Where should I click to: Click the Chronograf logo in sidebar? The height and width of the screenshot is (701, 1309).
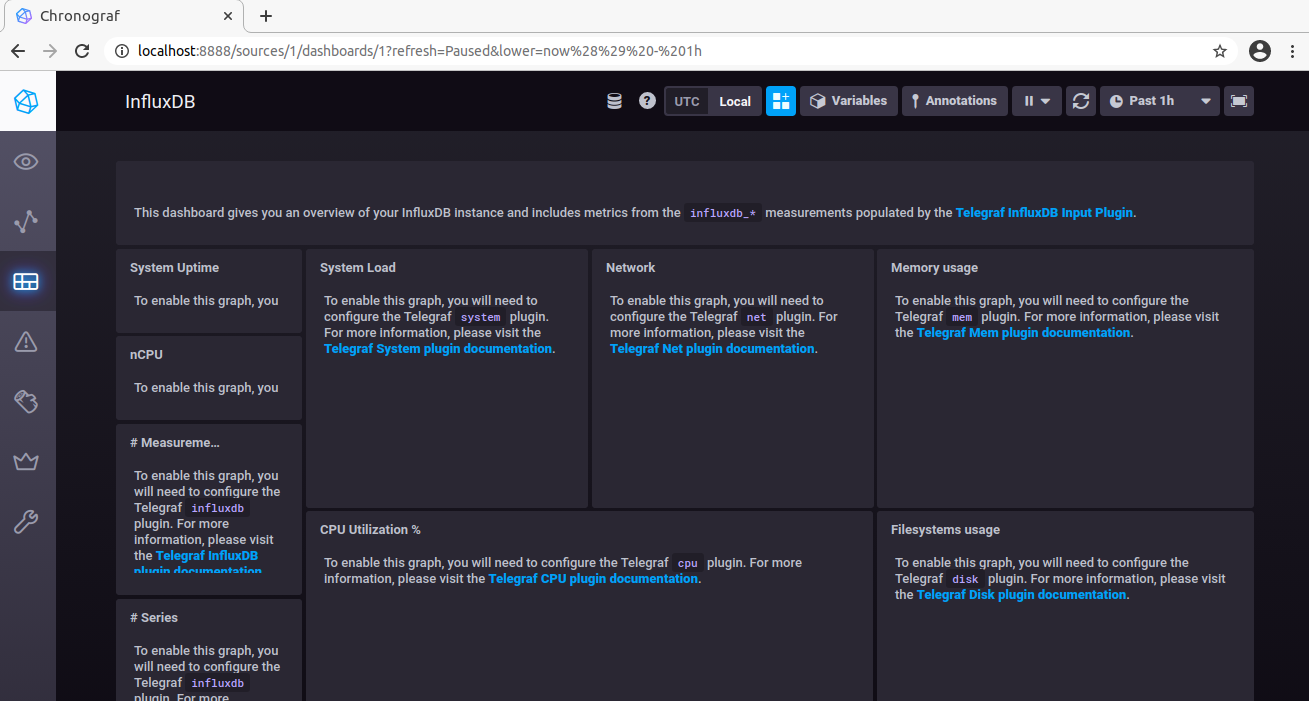pyautogui.click(x=27, y=101)
